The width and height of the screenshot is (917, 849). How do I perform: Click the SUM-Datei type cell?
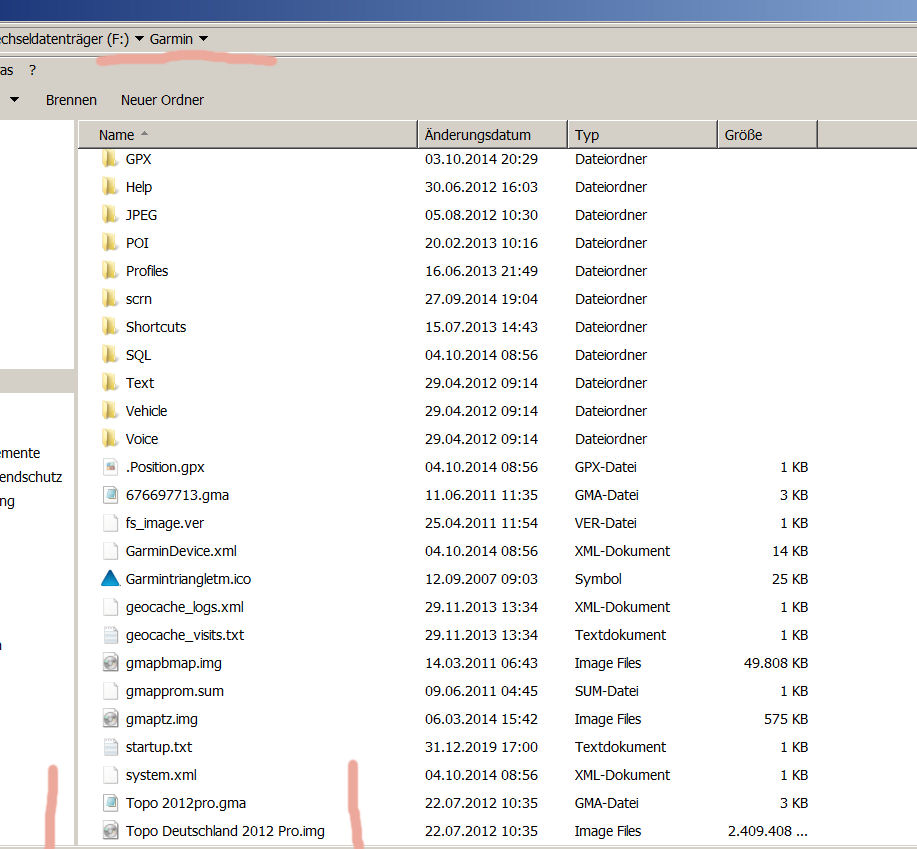pyautogui.click(x=606, y=691)
